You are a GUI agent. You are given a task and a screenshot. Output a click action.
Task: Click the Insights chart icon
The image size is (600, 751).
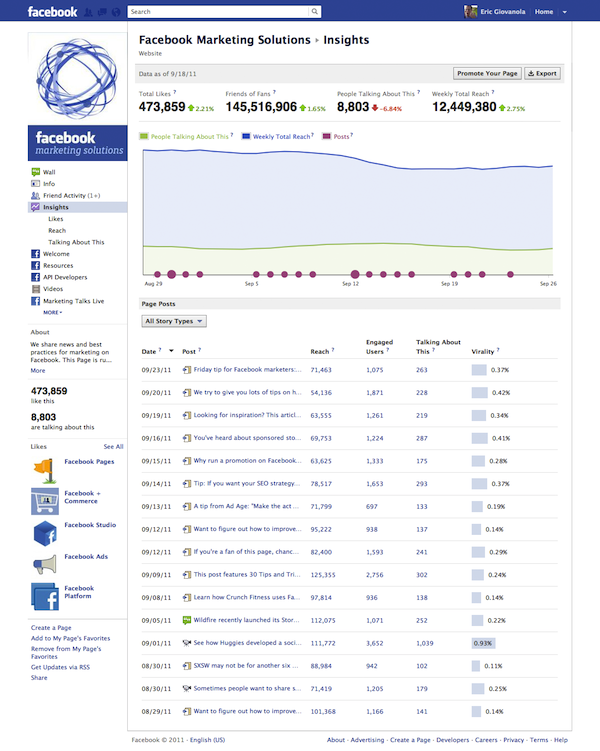35,207
